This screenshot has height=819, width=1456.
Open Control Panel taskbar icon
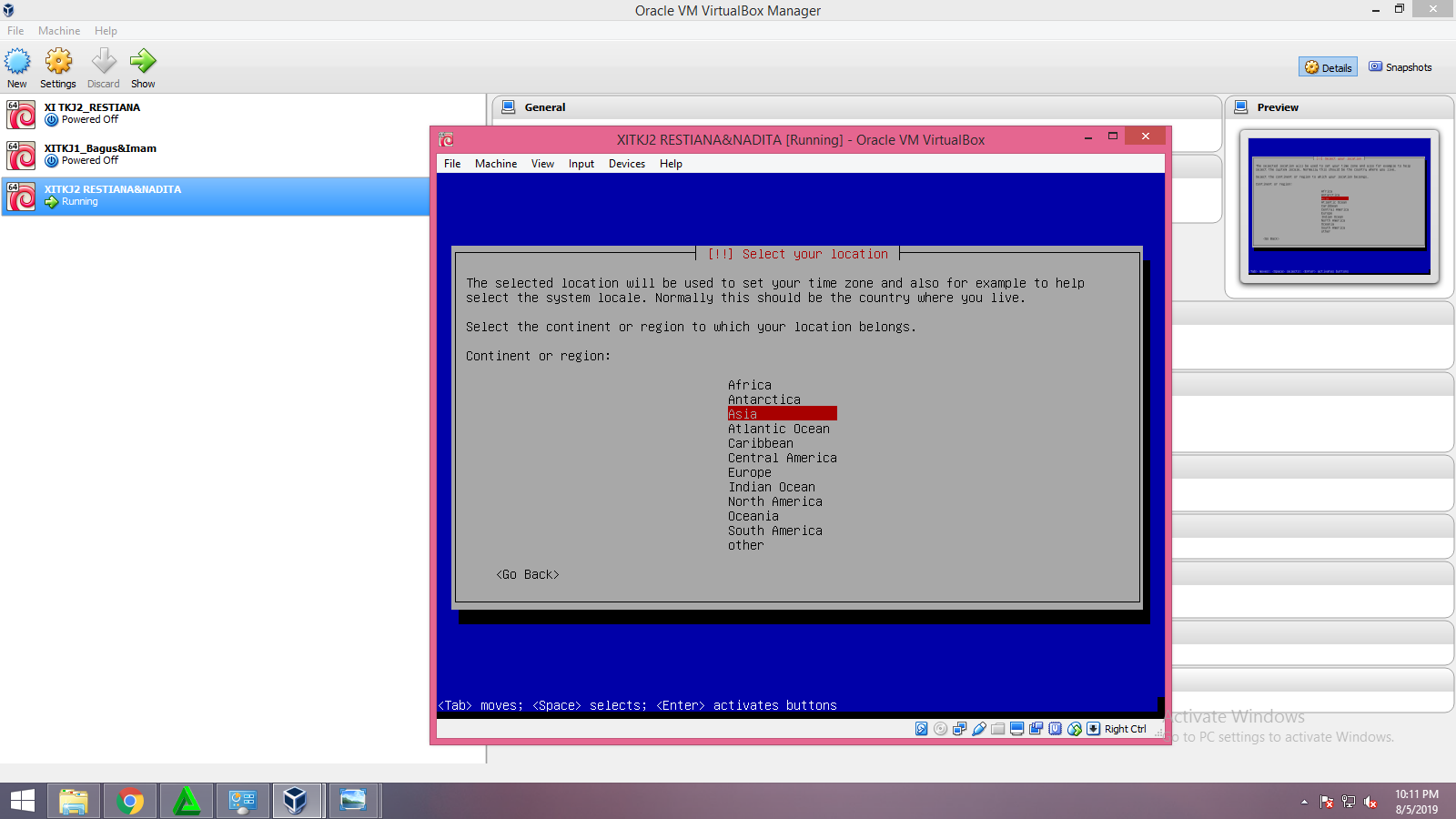point(242,801)
